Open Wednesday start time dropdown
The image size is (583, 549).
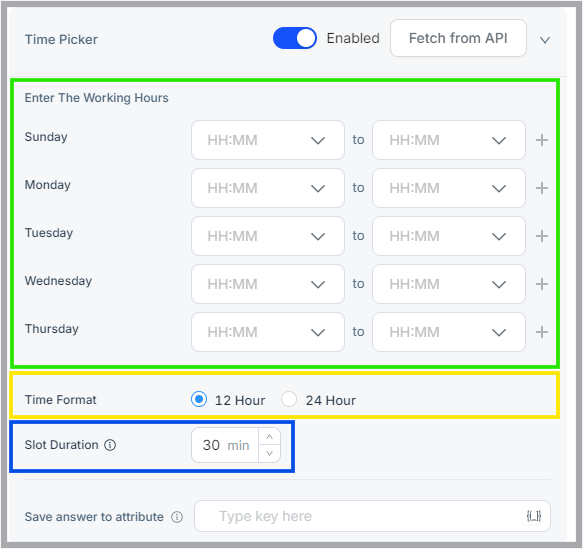268,284
